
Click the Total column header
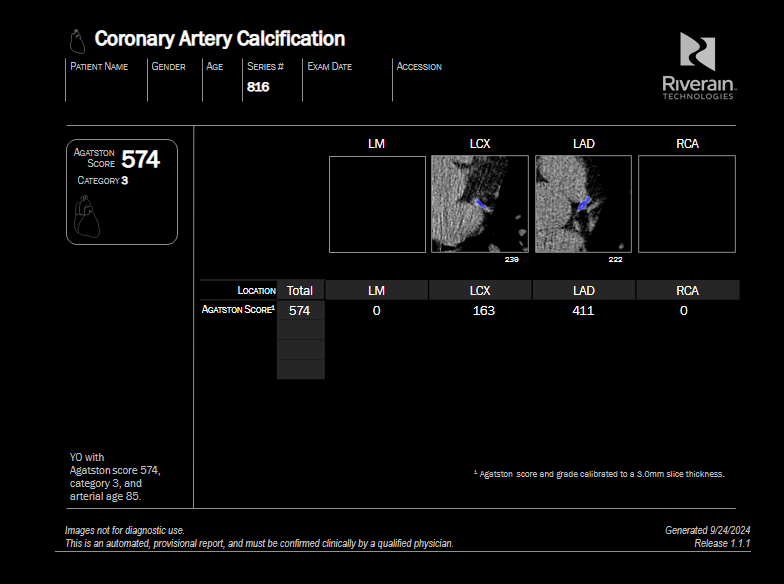pos(300,290)
